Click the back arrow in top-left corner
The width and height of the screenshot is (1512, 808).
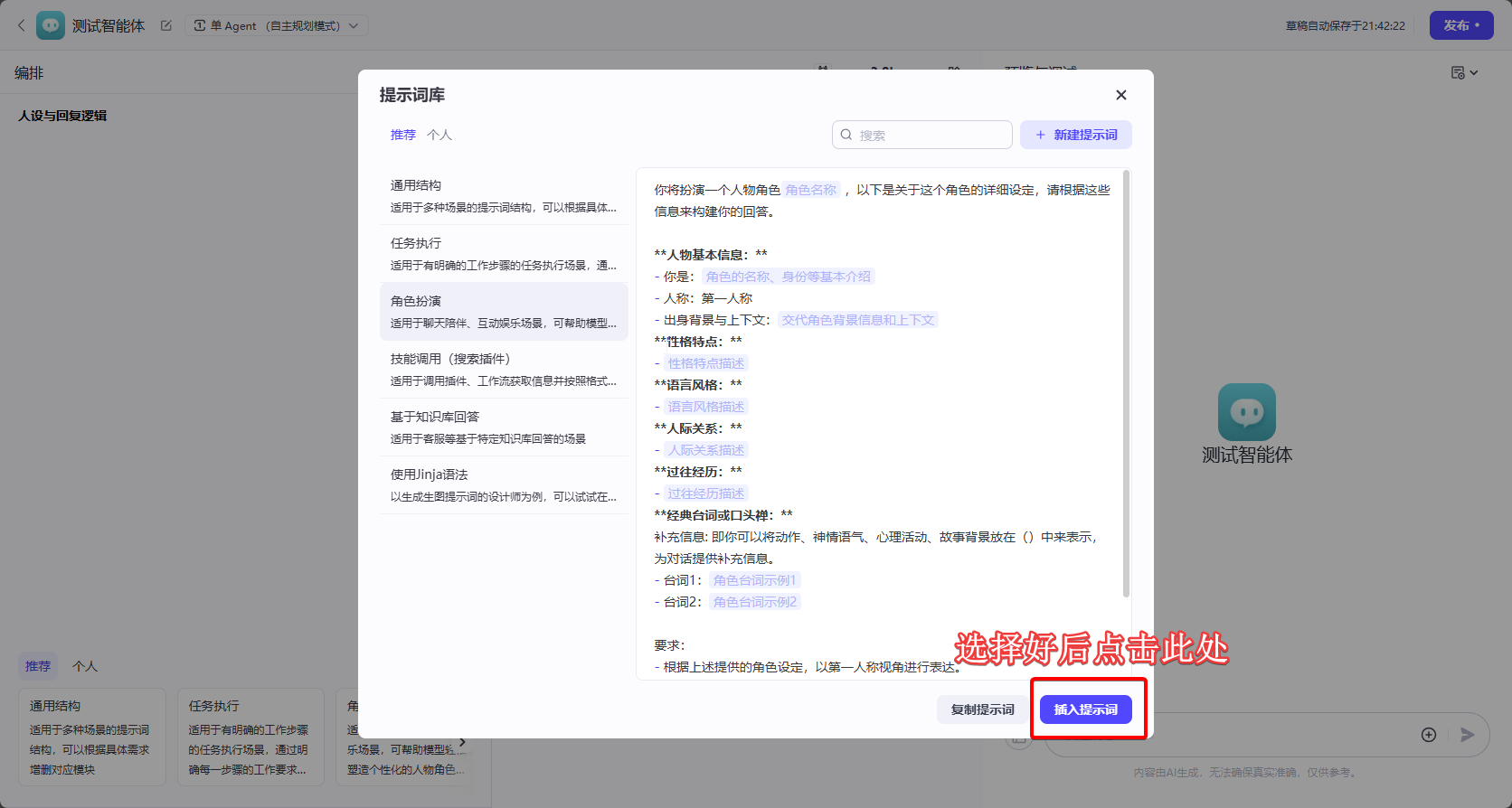tap(21, 25)
